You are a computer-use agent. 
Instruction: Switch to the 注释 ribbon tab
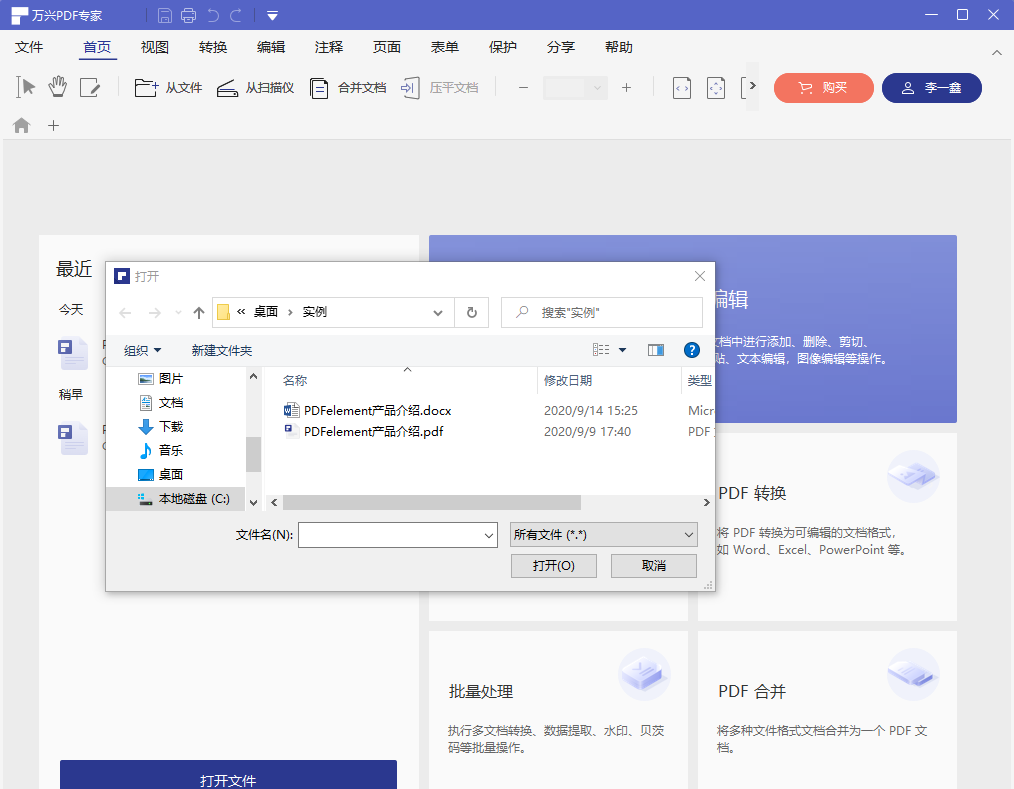coord(329,47)
